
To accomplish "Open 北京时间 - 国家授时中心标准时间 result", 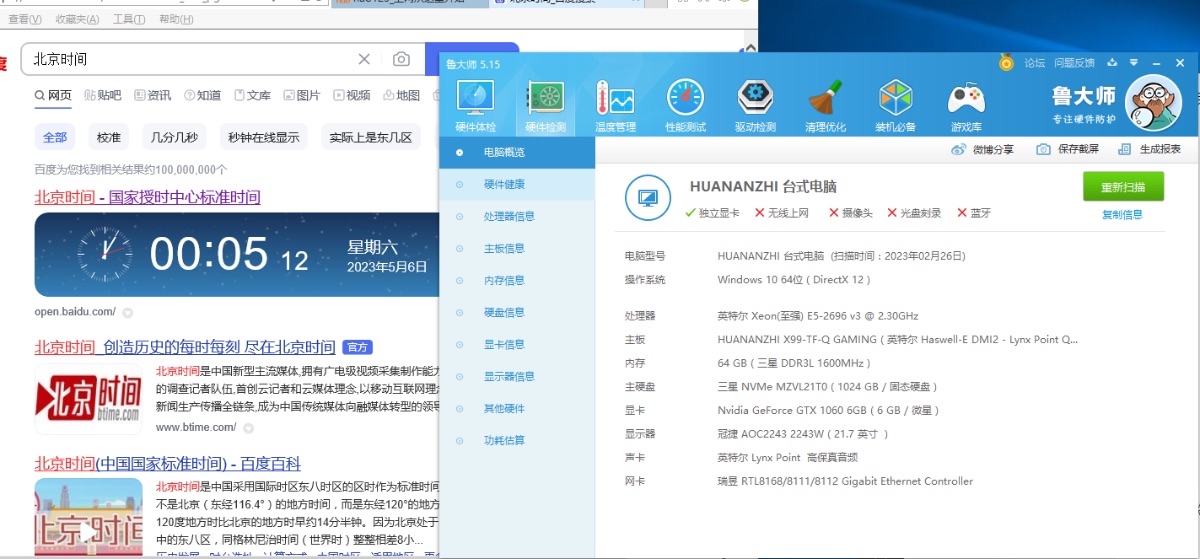I will pos(148,197).
